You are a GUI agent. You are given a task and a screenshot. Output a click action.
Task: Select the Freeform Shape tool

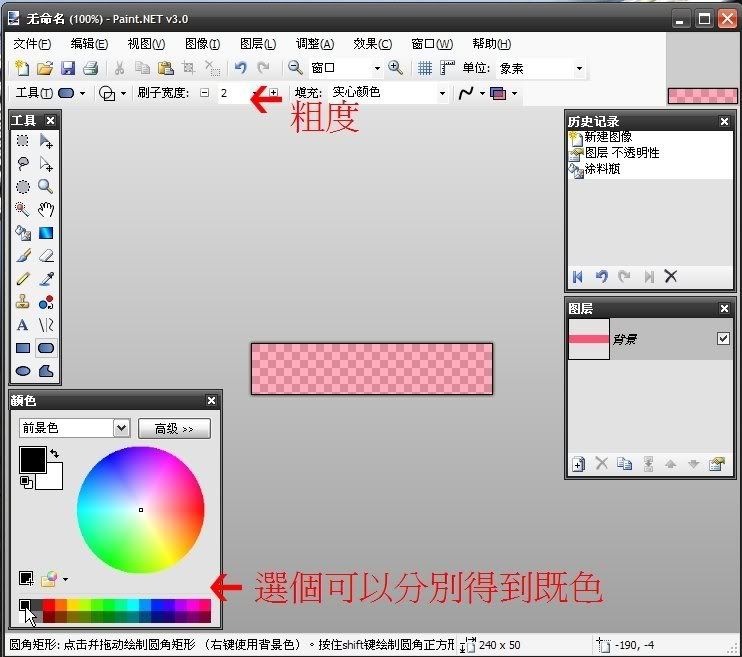[x=46, y=371]
